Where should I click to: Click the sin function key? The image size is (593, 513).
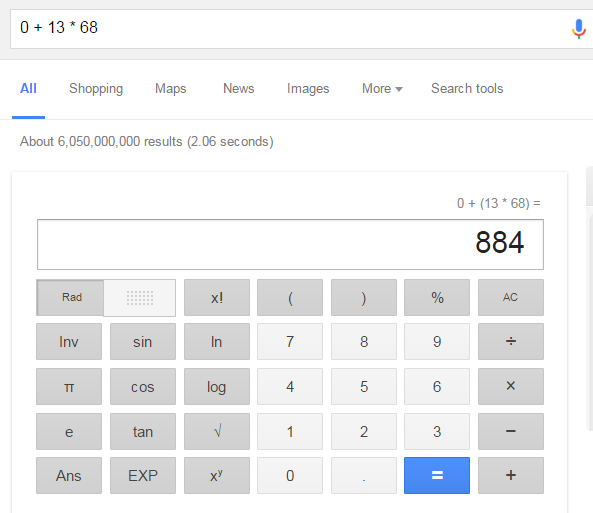tap(143, 342)
